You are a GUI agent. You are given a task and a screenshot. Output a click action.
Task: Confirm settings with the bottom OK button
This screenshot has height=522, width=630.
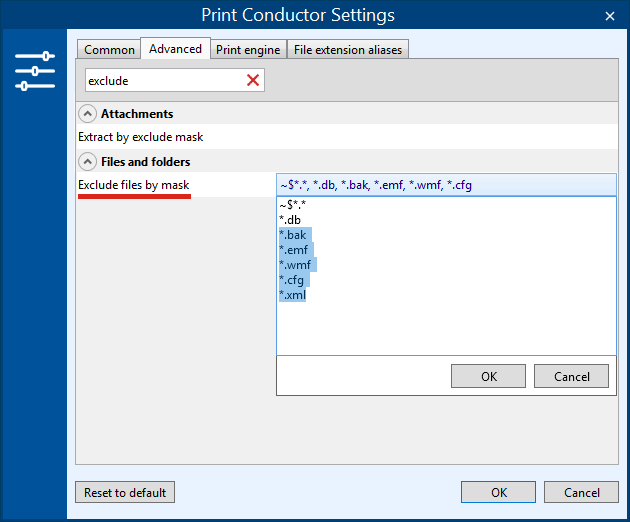coord(498,492)
